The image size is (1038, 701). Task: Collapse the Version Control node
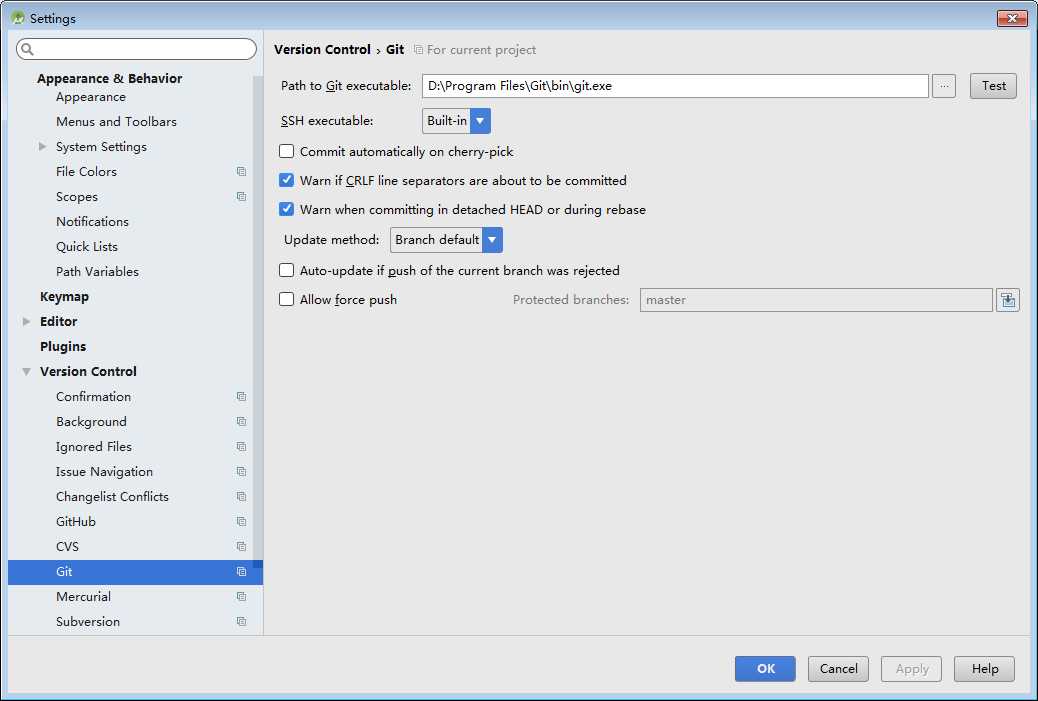tap(26, 372)
